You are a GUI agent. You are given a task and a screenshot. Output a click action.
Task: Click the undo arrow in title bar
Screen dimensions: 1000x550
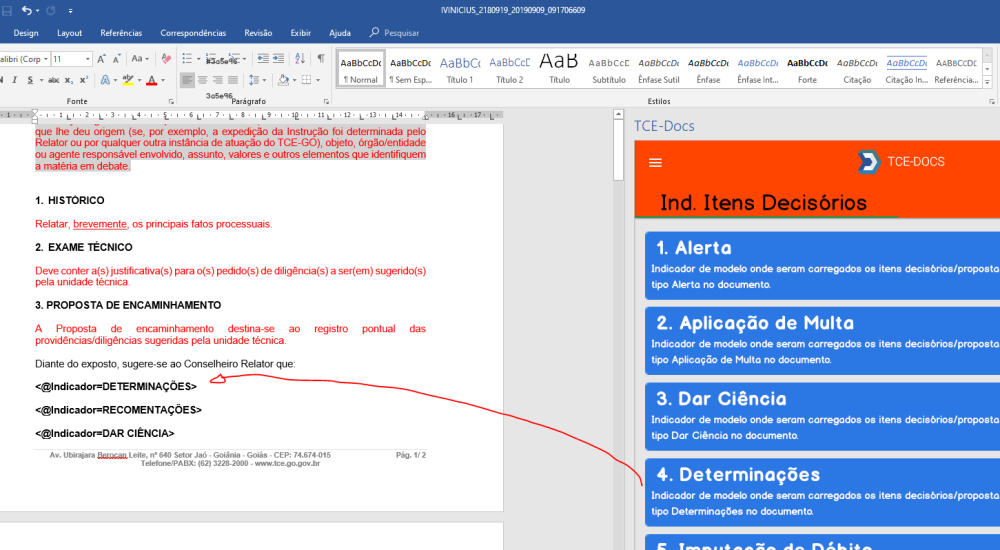point(27,10)
